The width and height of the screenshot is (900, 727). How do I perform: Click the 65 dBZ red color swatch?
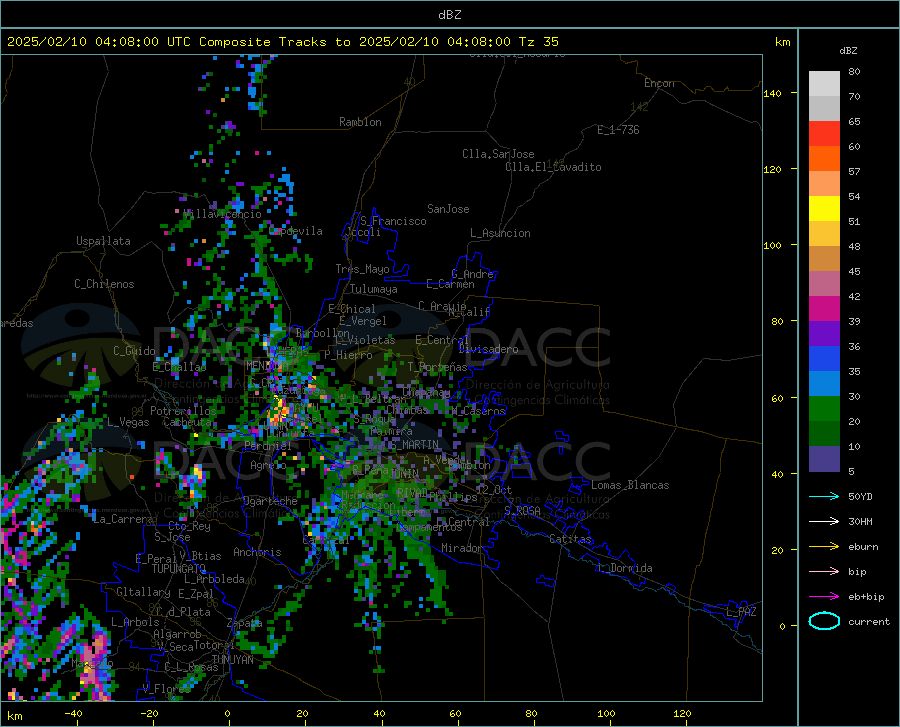pos(824,133)
